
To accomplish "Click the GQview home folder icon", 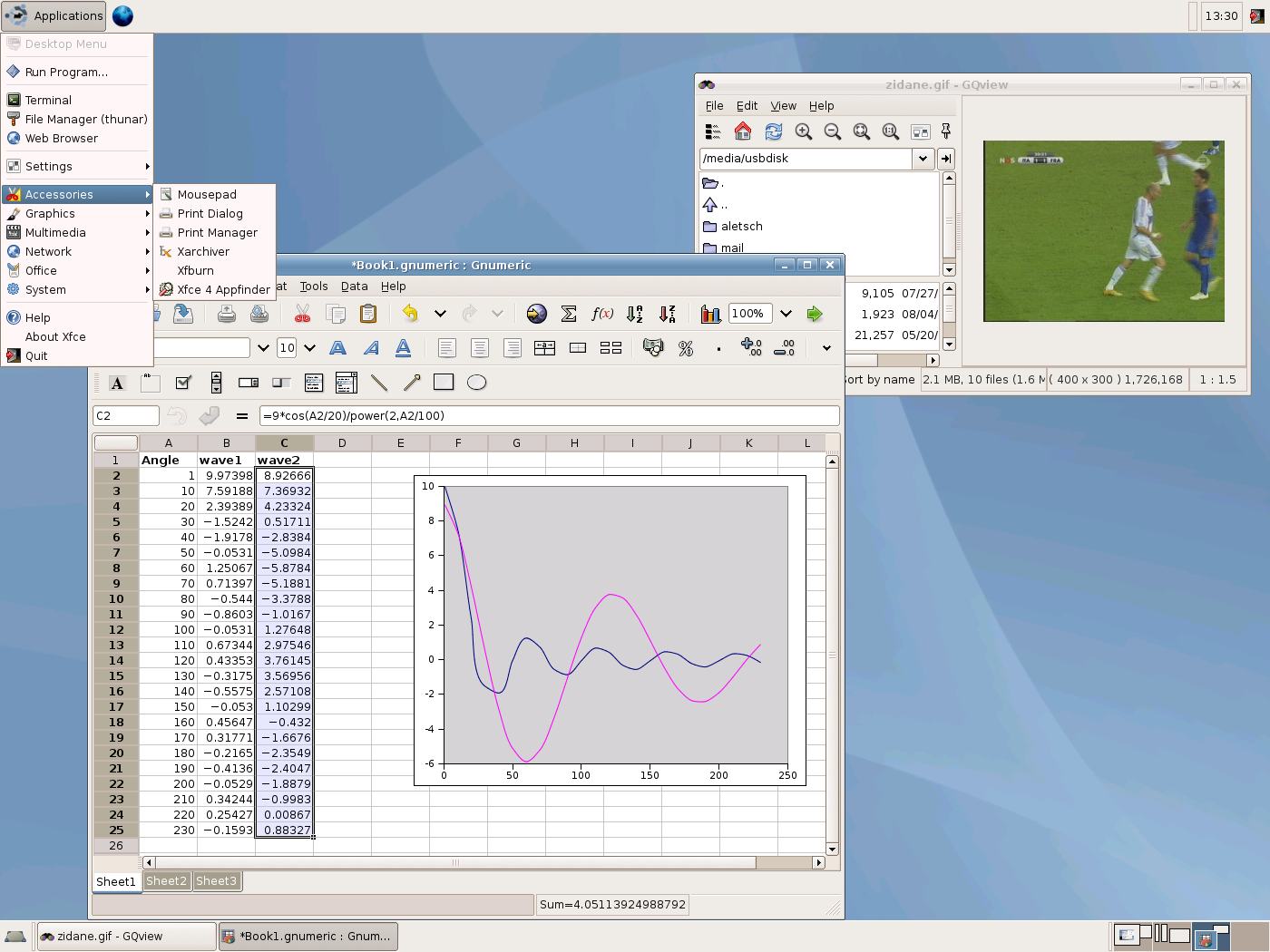I will coord(743,131).
